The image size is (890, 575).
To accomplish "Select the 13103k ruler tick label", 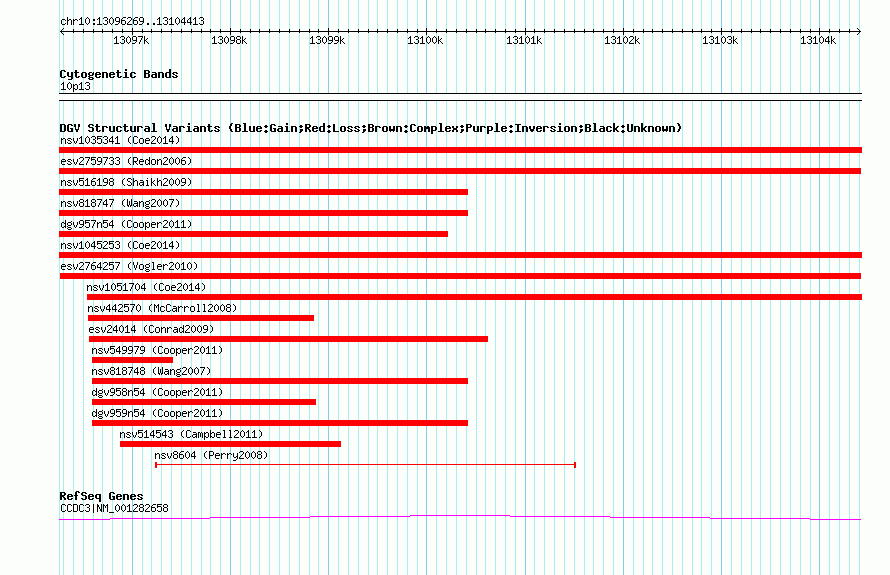I will pos(720,40).
